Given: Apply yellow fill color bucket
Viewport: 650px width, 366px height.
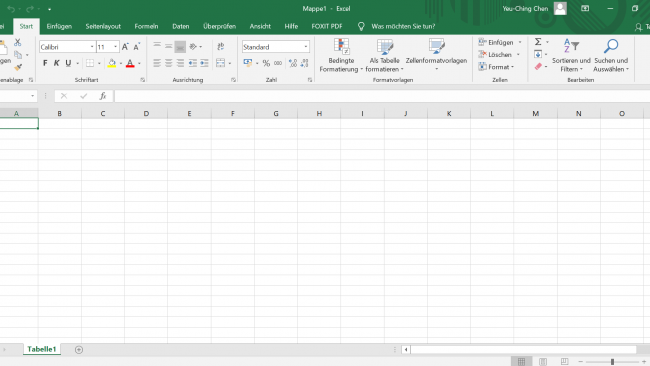Looking at the screenshot, I should pos(112,63).
